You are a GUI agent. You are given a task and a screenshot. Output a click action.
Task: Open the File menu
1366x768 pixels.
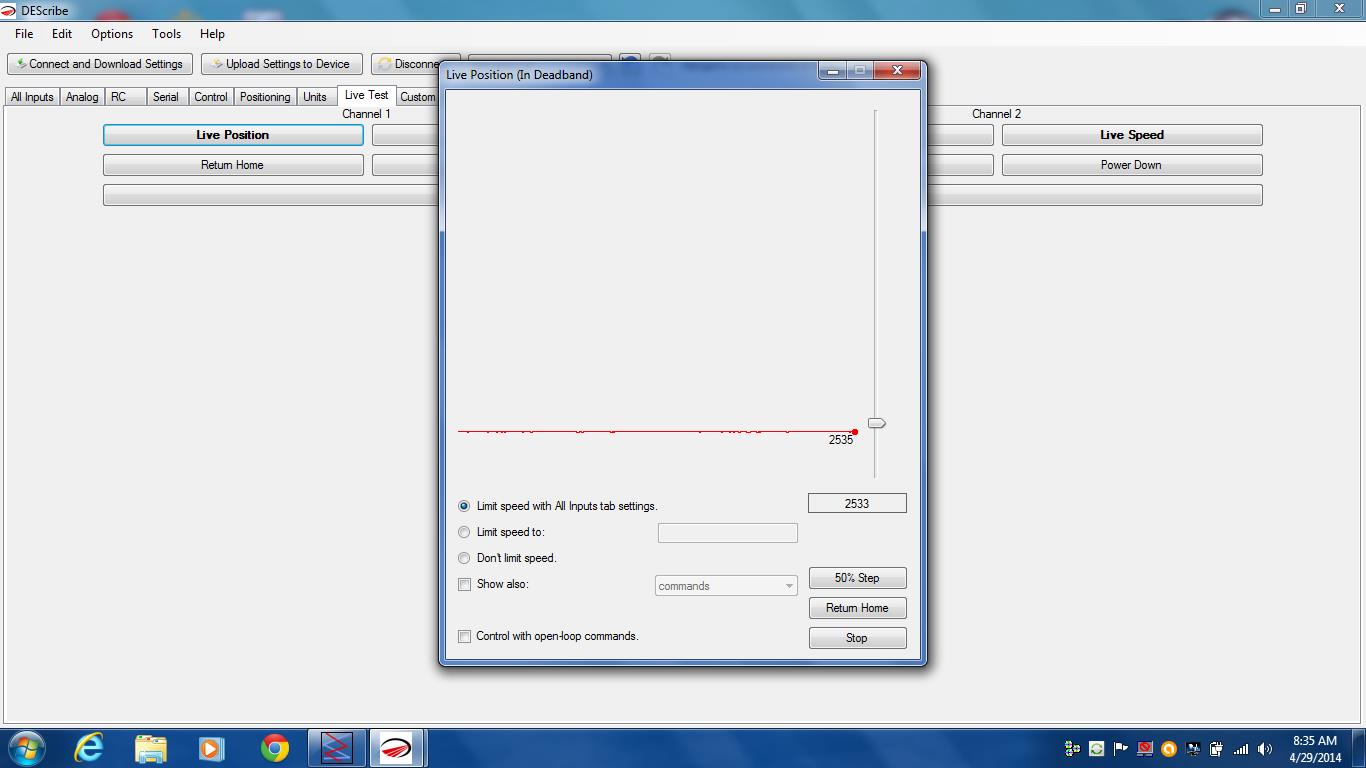click(x=24, y=34)
